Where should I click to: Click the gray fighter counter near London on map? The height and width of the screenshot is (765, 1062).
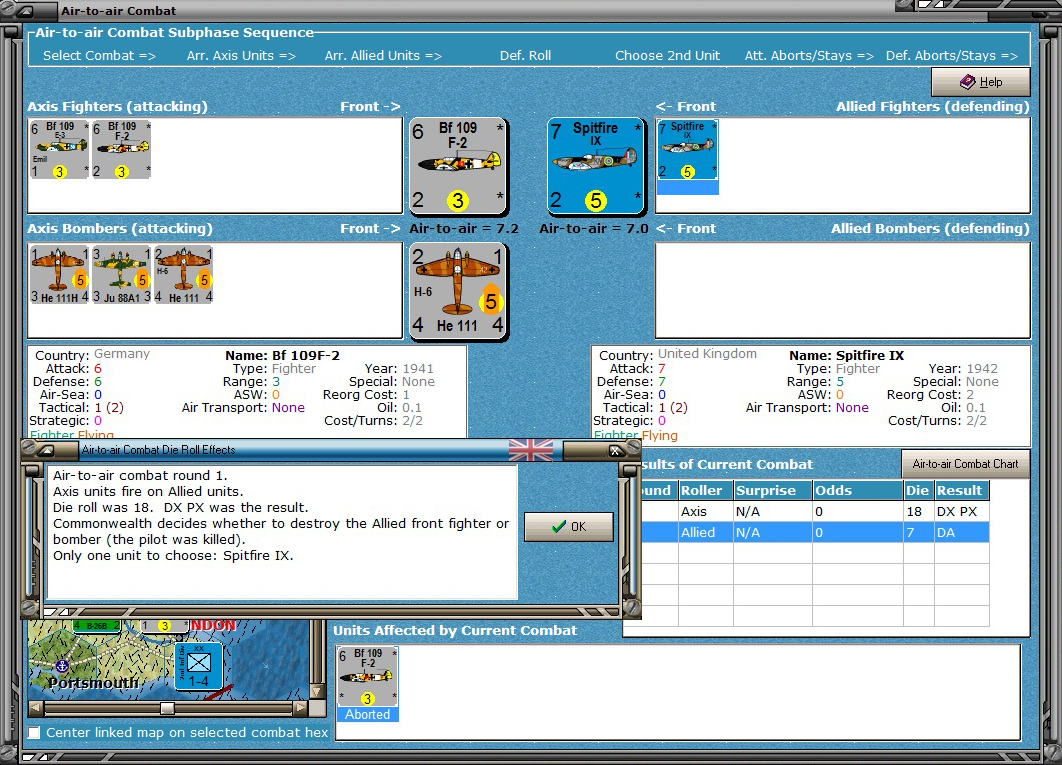point(165,625)
